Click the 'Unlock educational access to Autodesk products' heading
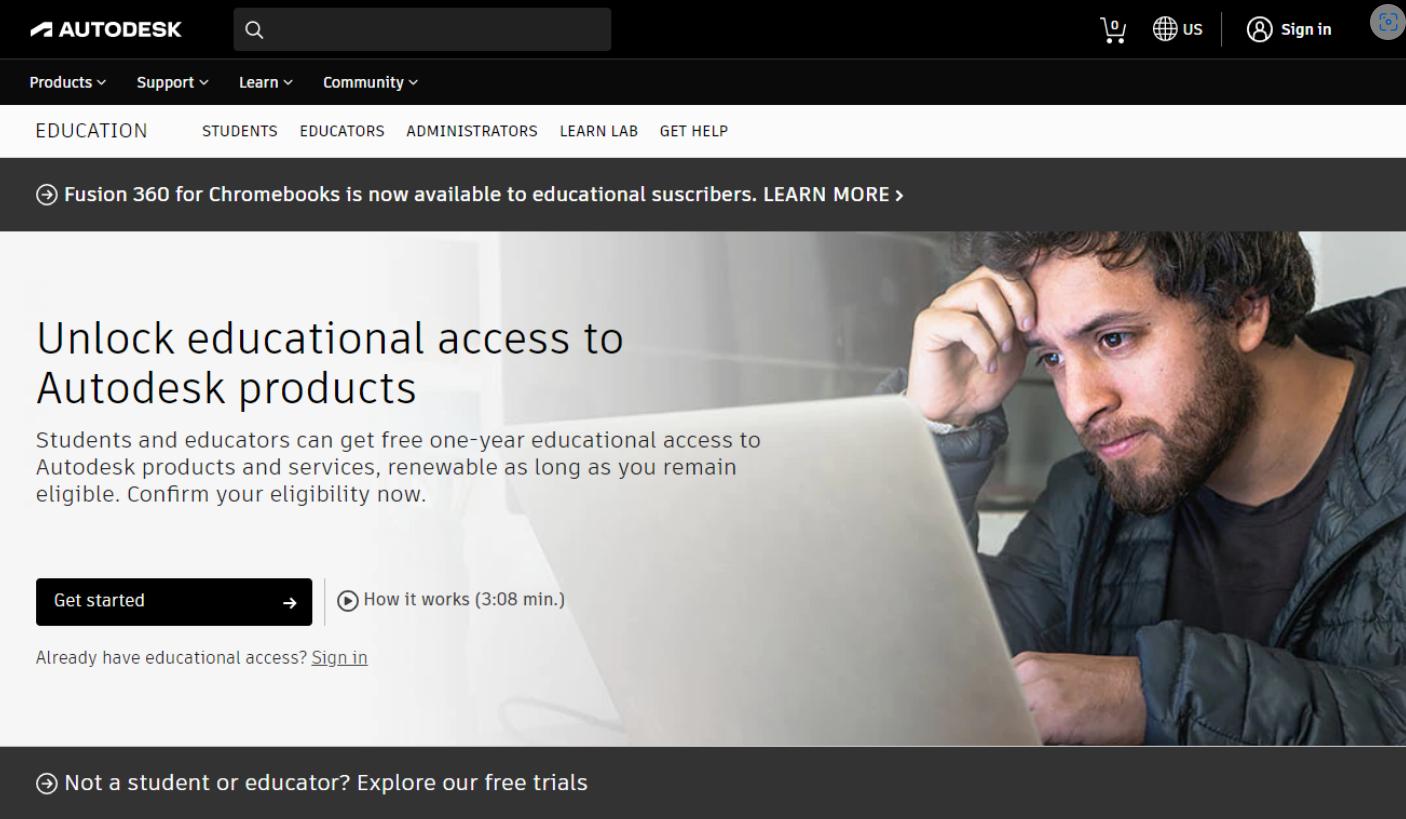This screenshot has width=1406, height=819. [330, 363]
